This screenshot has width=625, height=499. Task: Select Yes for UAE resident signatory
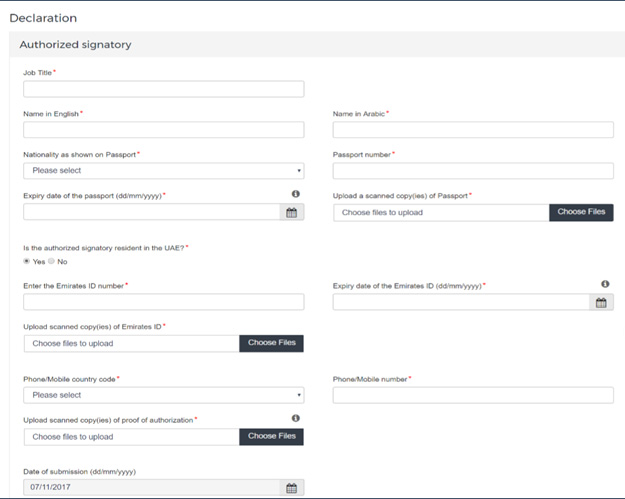[x=27, y=261]
